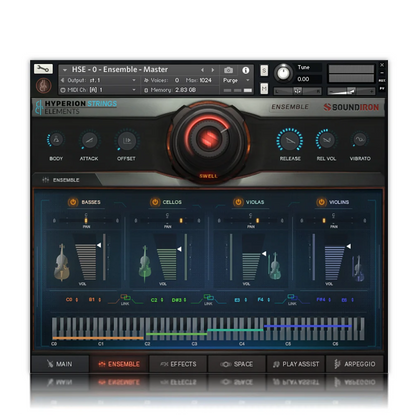Image resolution: width=416 pixels, height=416 pixels.
Task: Click the link icon between Violas and Violins
Action: (x=292, y=298)
